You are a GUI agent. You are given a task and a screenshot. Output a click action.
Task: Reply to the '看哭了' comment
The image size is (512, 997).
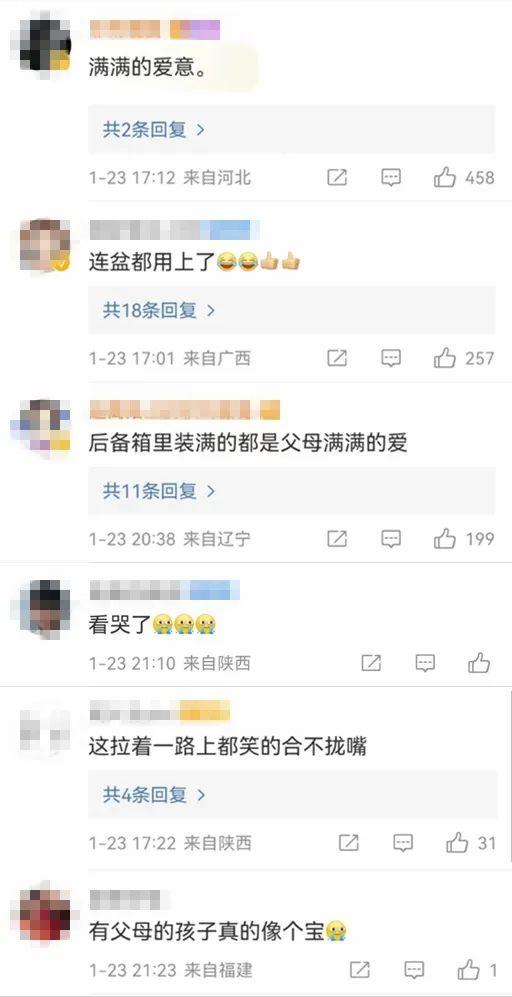(426, 663)
